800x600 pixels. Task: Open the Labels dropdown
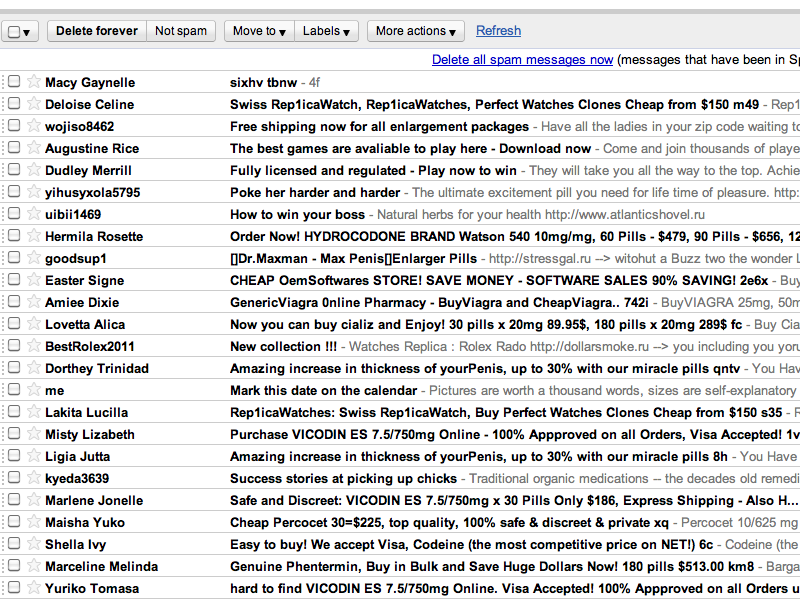[326, 31]
